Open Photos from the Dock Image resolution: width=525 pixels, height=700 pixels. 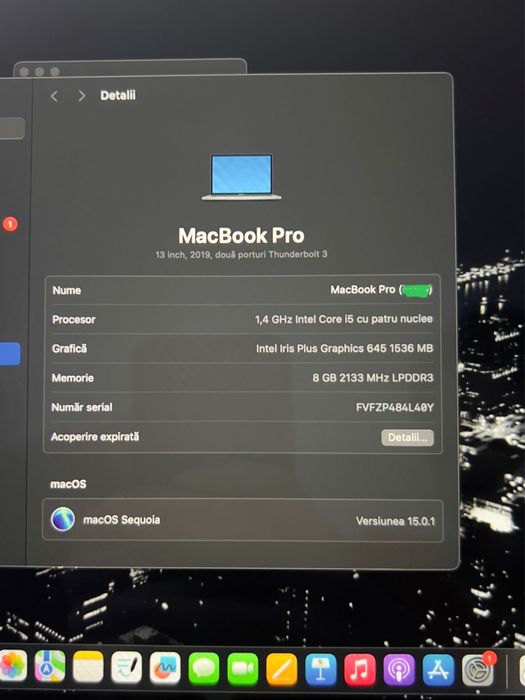click(x=12, y=666)
